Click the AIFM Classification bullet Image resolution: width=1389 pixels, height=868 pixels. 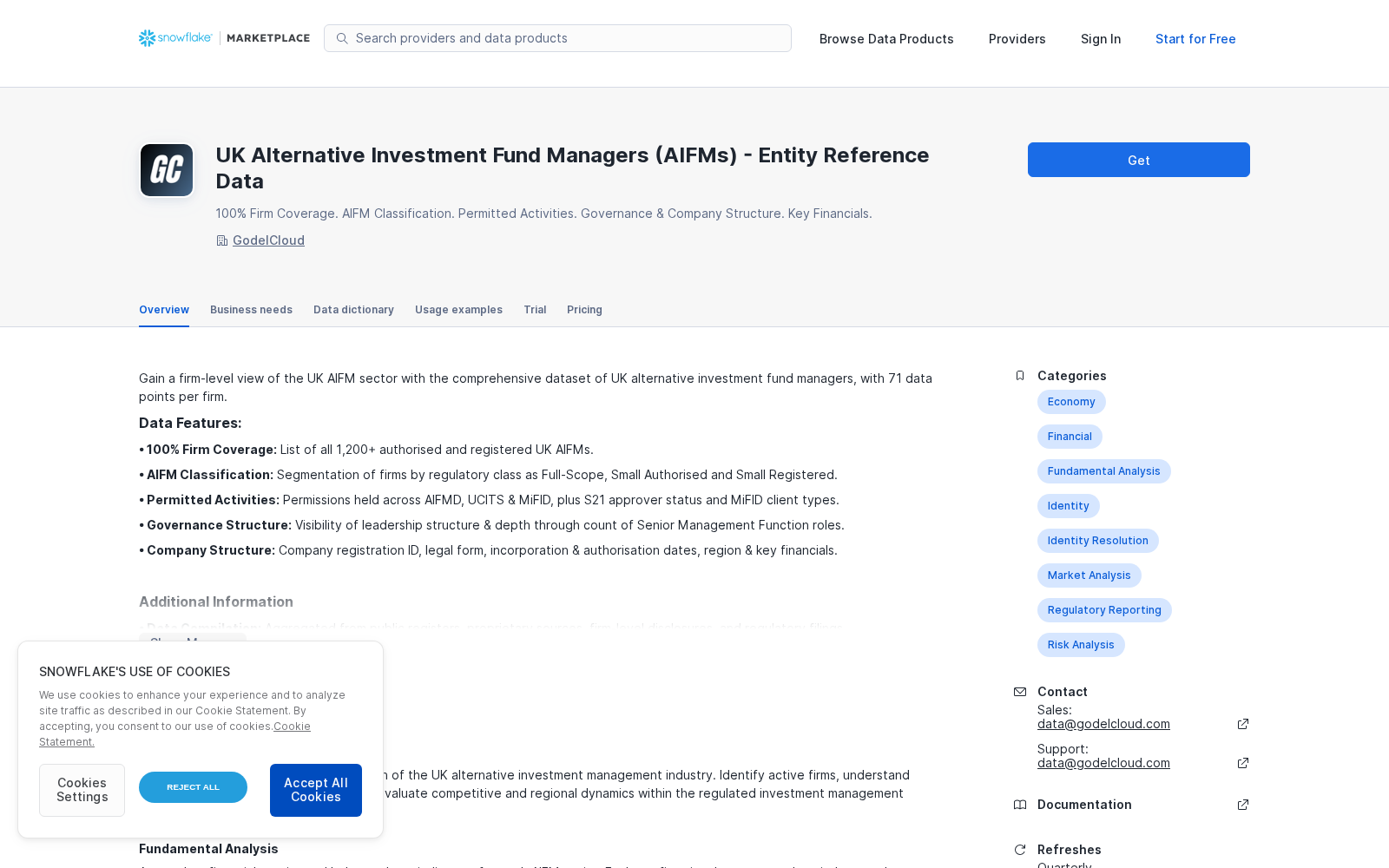[488, 475]
